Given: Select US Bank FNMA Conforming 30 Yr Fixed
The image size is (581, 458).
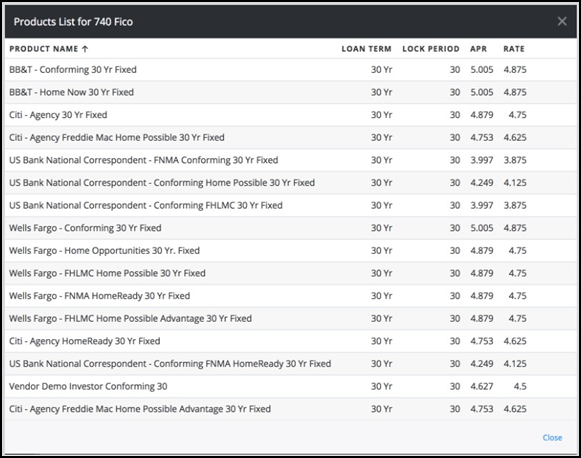Looking at the screenshot, I should point(290,160).
